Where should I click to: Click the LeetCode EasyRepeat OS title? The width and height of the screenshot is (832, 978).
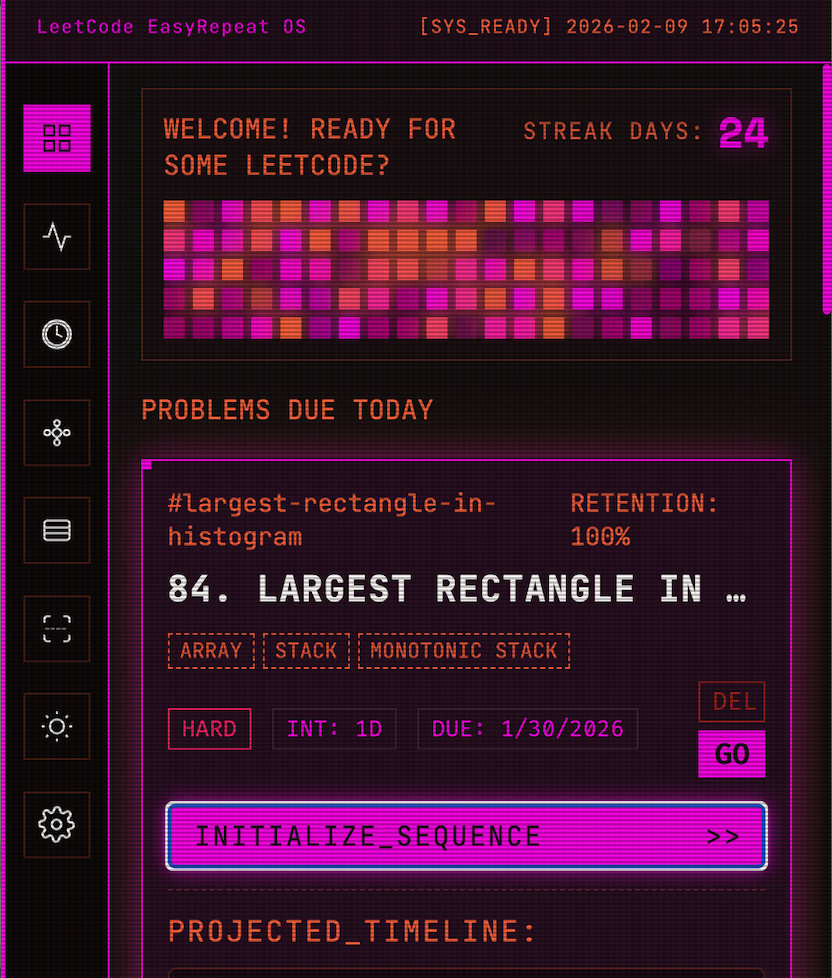pyautogui.click(x=172, y=27)
